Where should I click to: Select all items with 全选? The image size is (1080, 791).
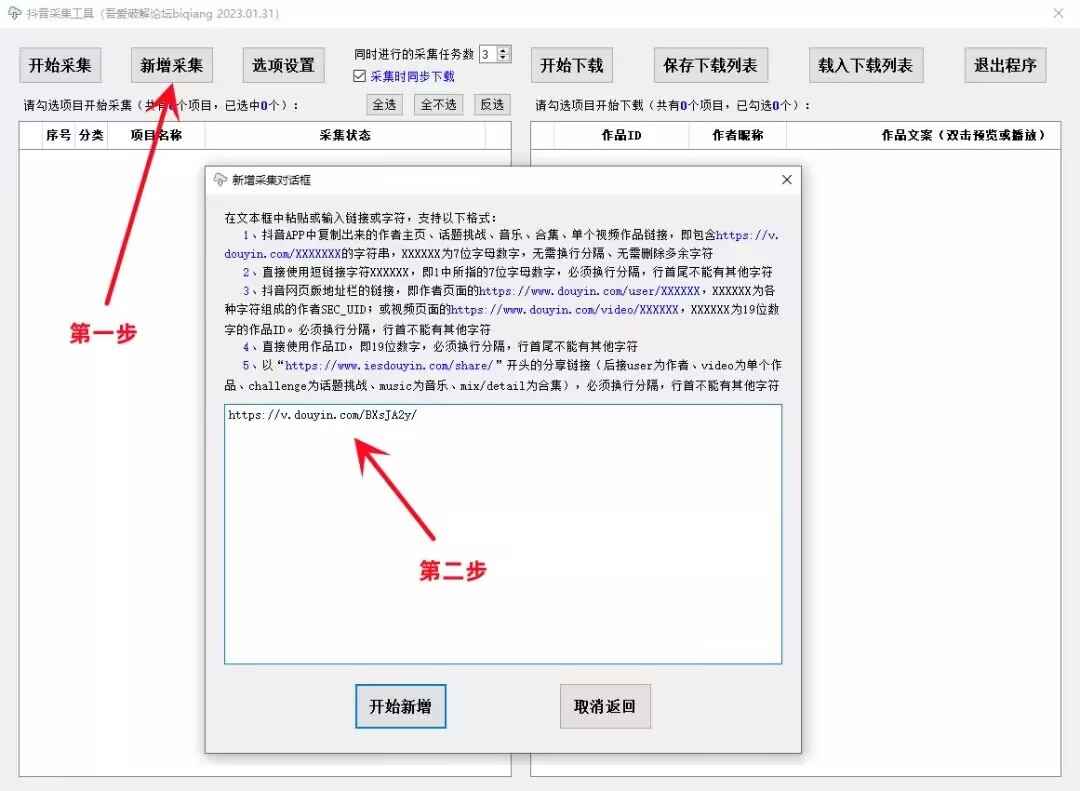point(384,105)
